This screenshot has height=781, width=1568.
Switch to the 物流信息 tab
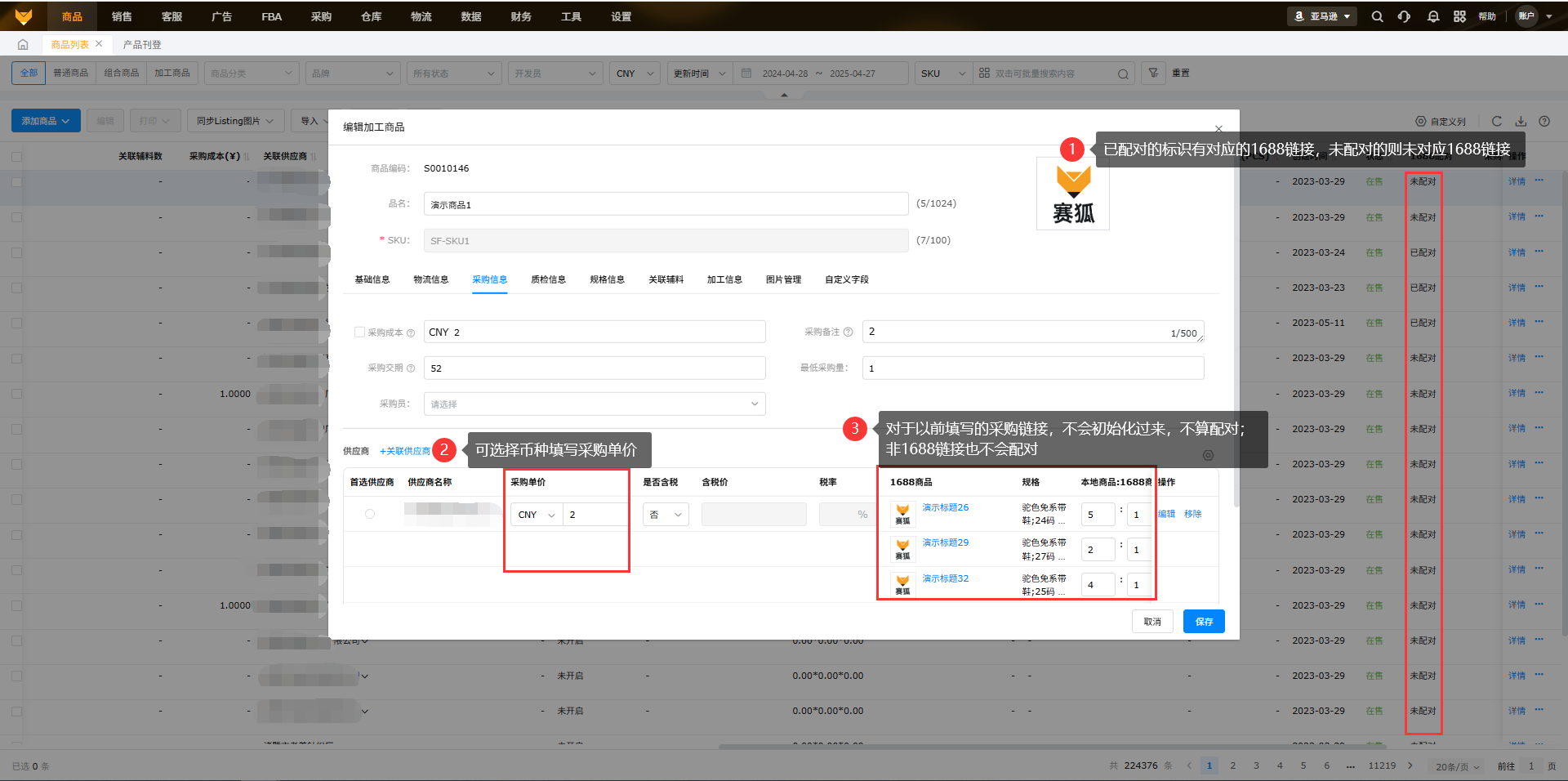(431, 279)
